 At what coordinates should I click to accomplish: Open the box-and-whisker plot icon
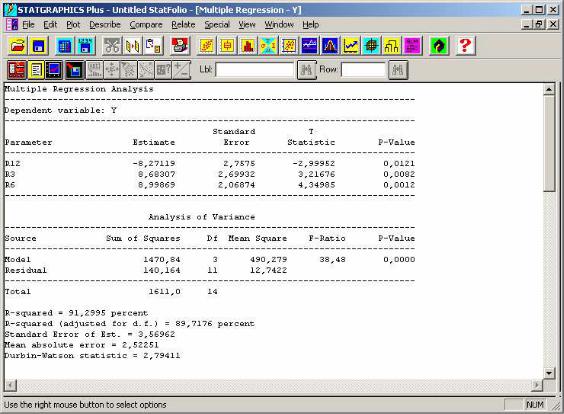pos(227,46)
